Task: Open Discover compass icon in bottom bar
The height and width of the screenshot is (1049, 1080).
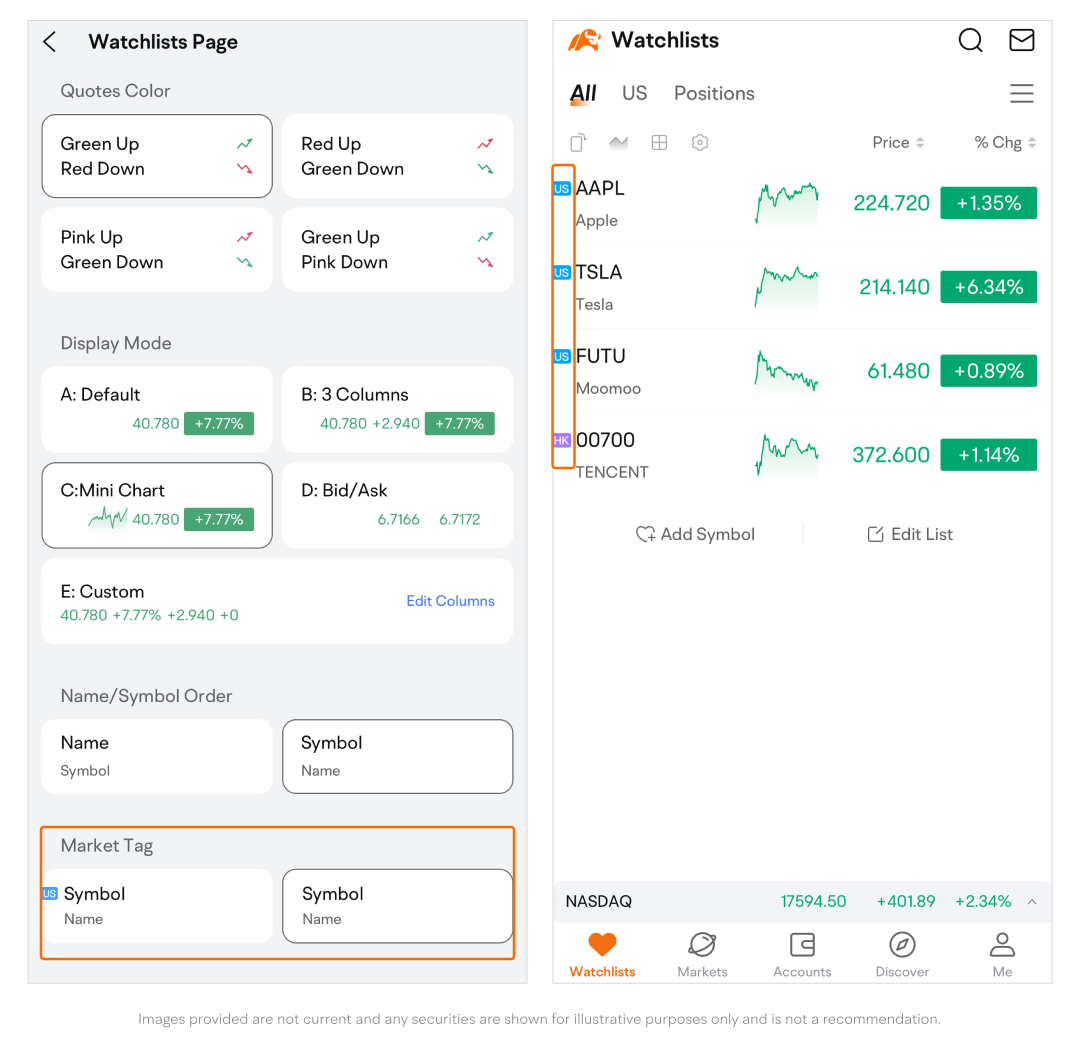Action: pos(902,954)
